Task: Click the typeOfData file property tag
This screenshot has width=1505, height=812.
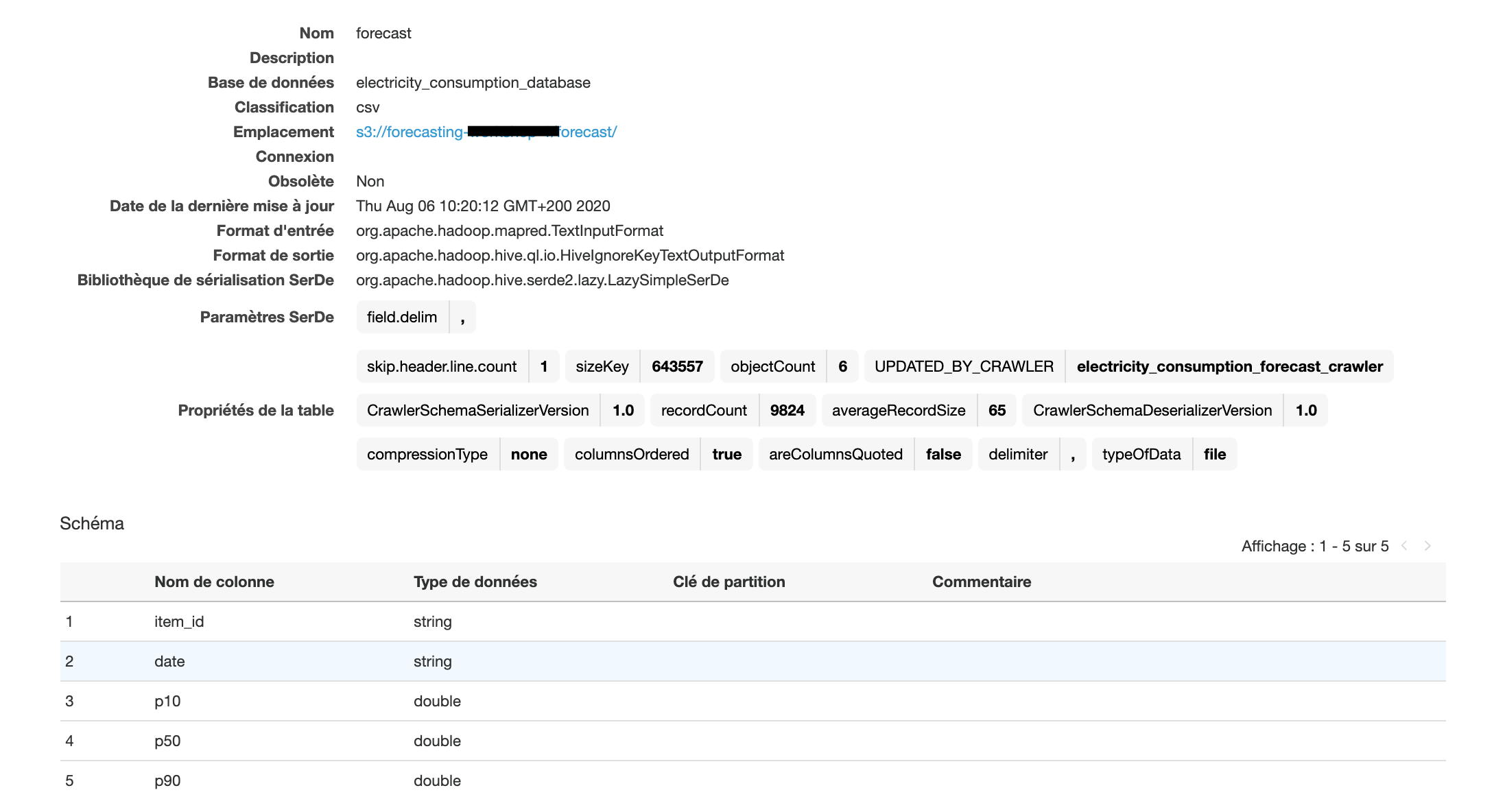Action: [1141, 454]
